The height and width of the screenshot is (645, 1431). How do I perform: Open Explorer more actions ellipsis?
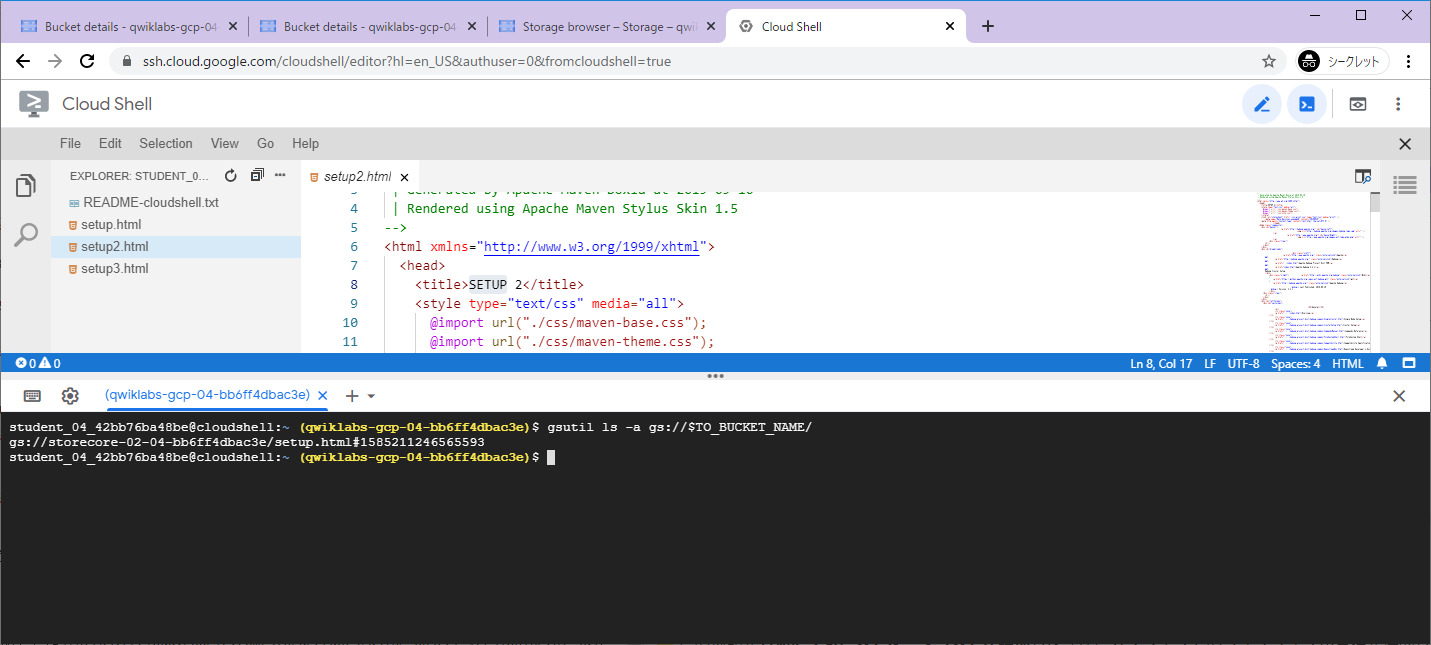click(281, 175)
